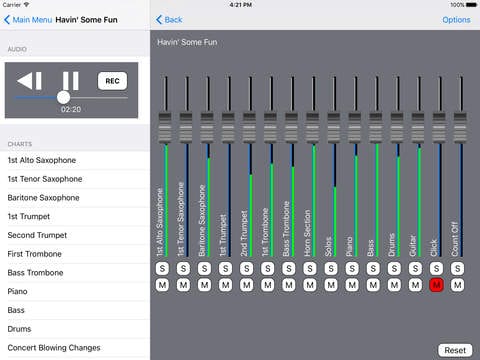
Task: Solo the Drums channel
Action: coord(394,268)
